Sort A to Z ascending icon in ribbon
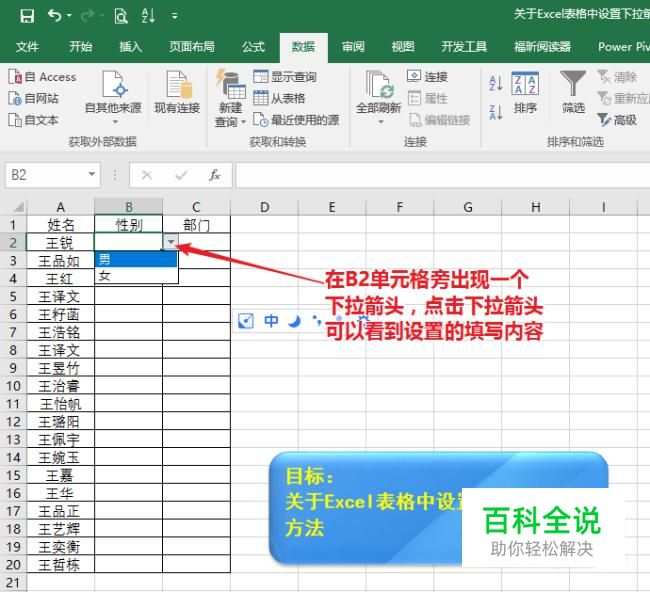650x592 pixels. [496, 83]
